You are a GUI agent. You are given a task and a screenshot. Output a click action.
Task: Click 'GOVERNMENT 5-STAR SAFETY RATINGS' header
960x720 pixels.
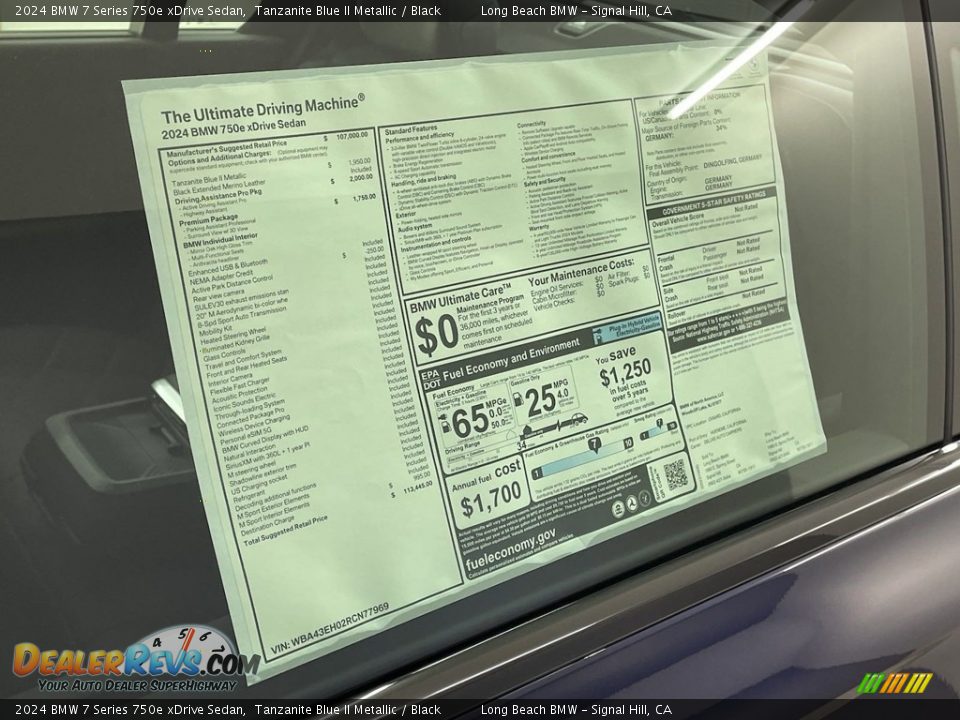click(714, 204)
